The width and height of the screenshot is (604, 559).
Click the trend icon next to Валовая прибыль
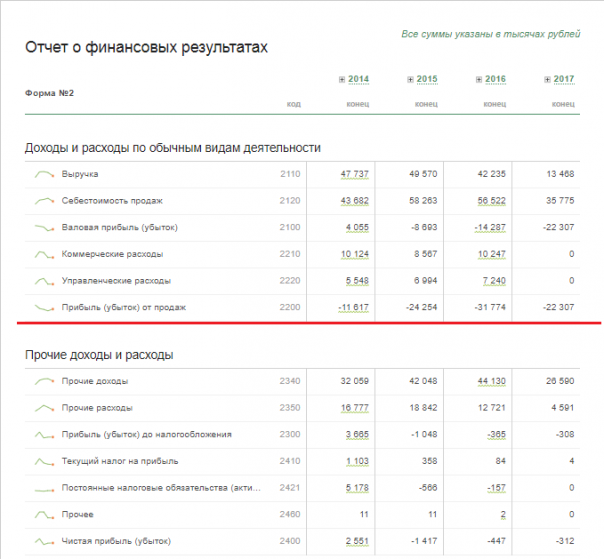tap(45, 228)
